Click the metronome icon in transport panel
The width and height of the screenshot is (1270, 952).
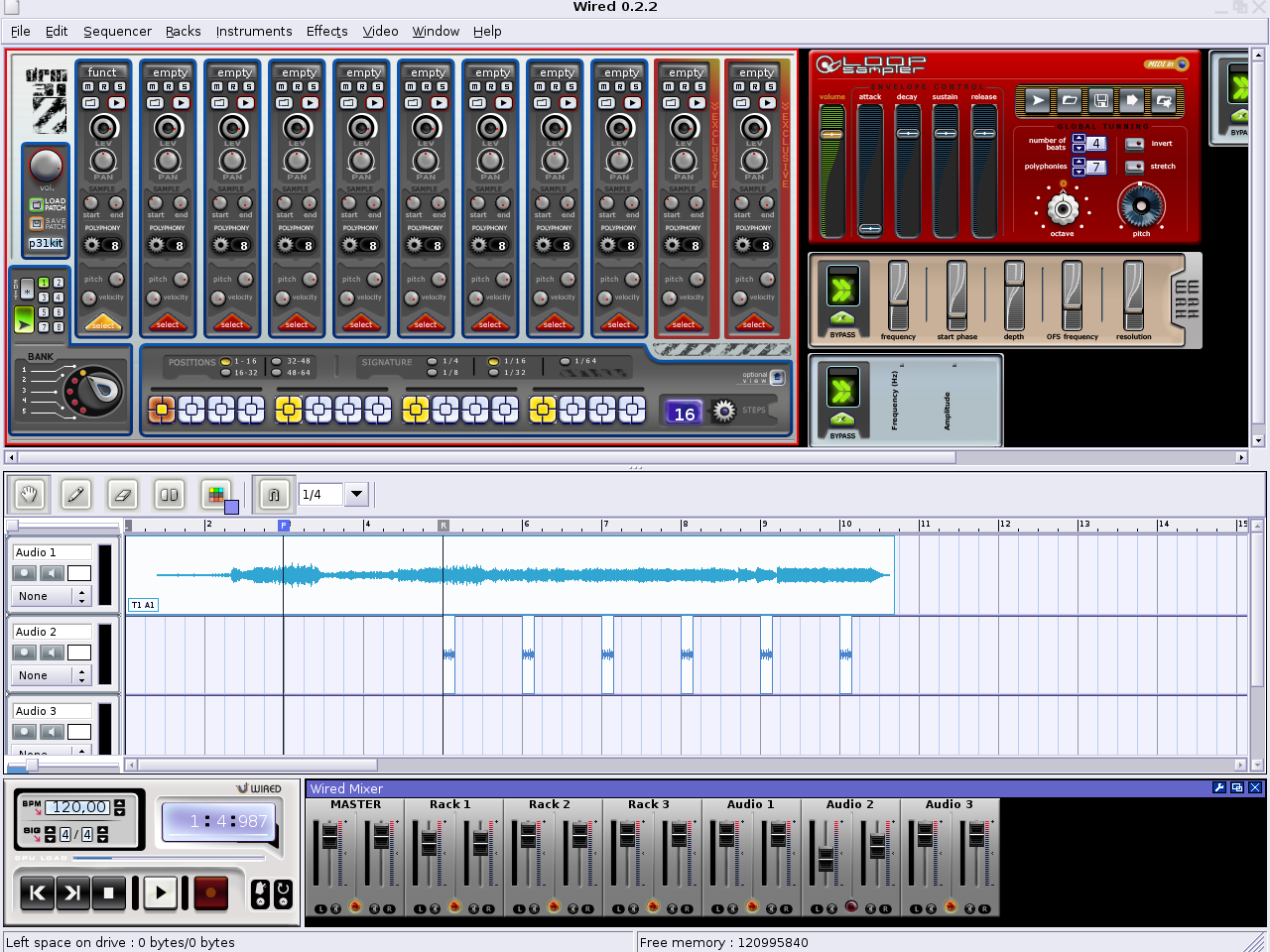click(x=260, y=894)
